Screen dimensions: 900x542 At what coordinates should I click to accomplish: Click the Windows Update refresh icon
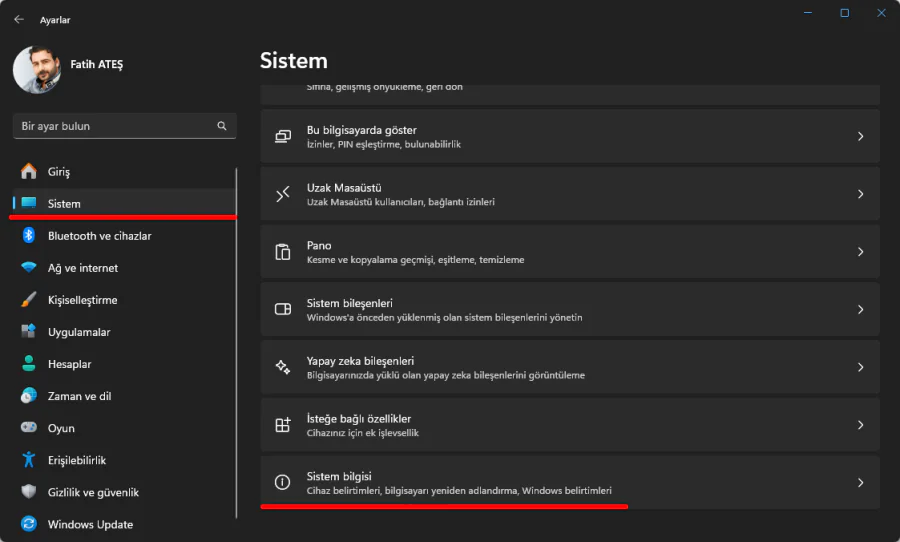click(29, 524)
